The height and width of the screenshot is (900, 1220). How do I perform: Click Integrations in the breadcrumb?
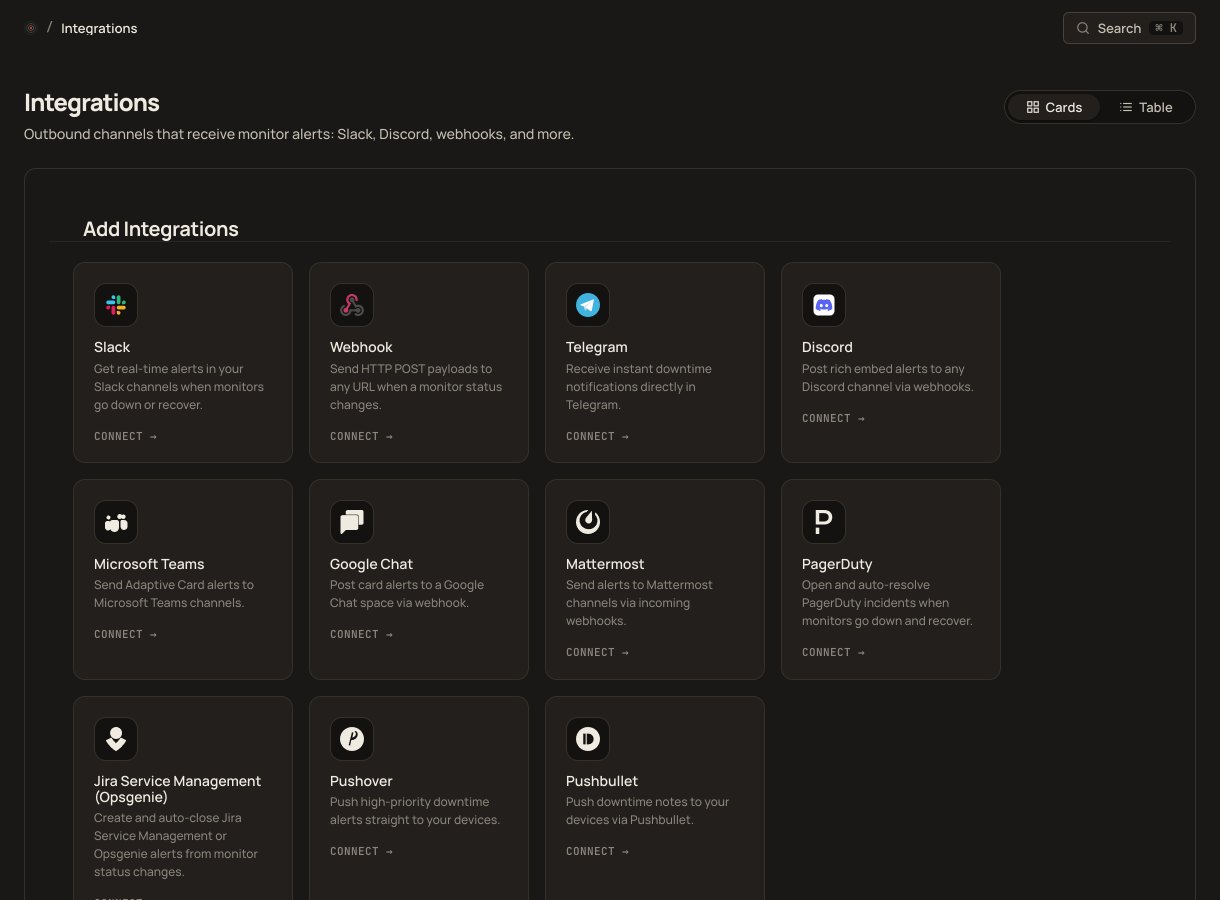coord(99,28)
